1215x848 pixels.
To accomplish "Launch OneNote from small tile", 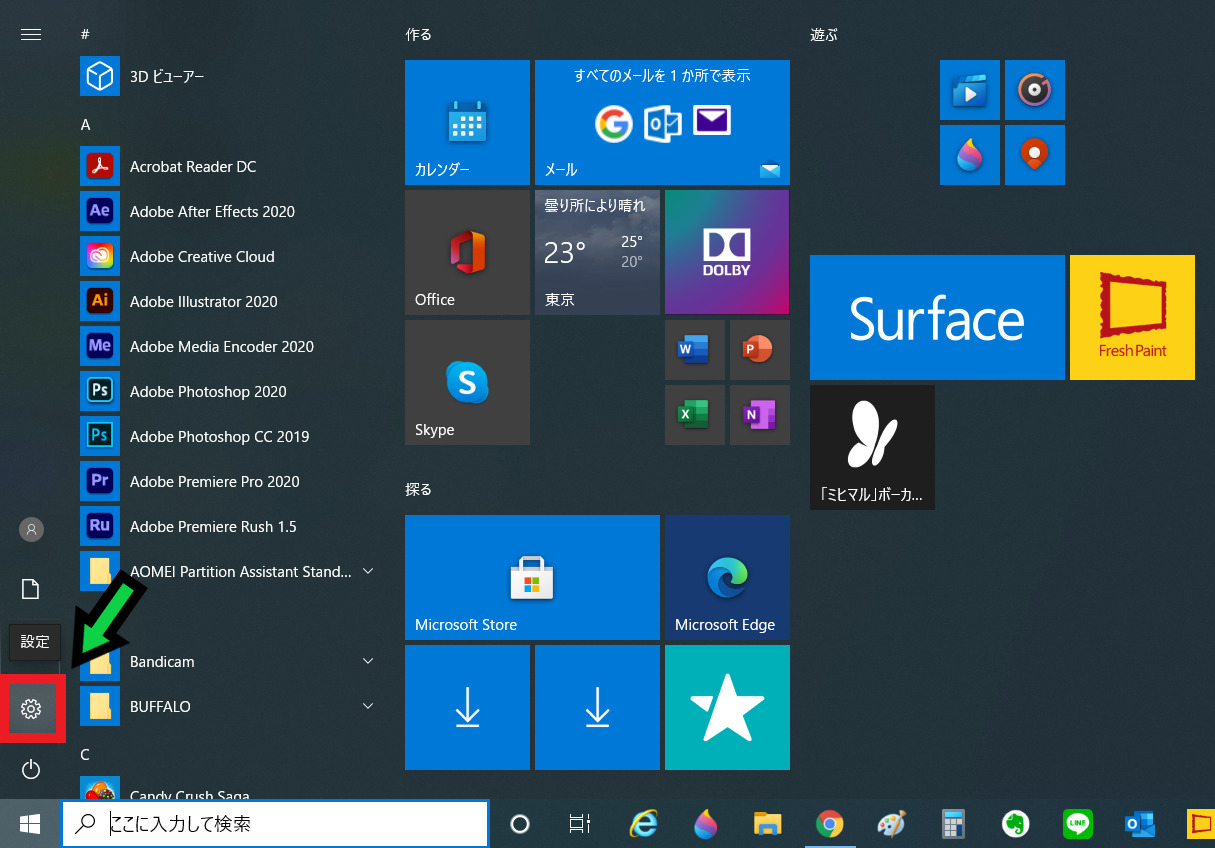I will [x=760, y=415].
